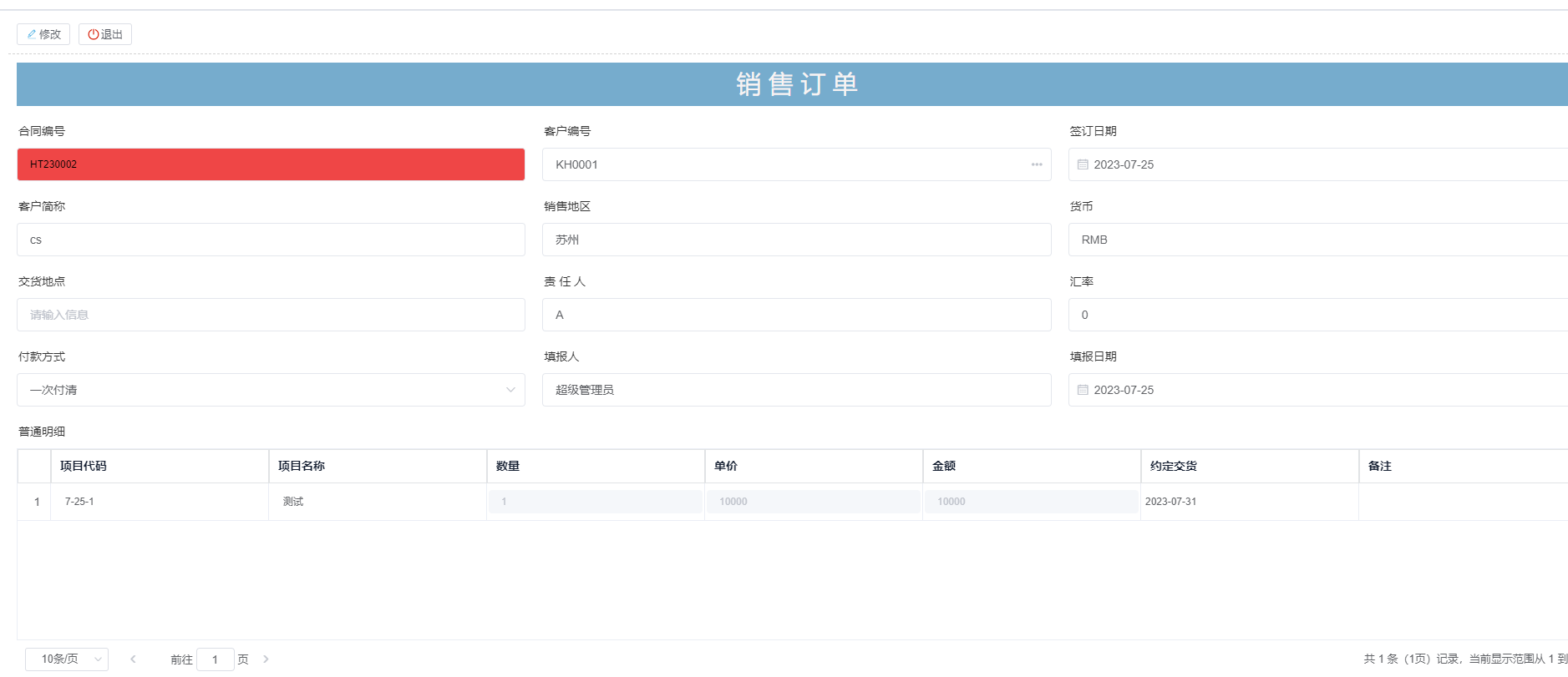The image size is (1568, 677).
Task: Click the 客户简称 field containing cs
Action: (271, 240)
